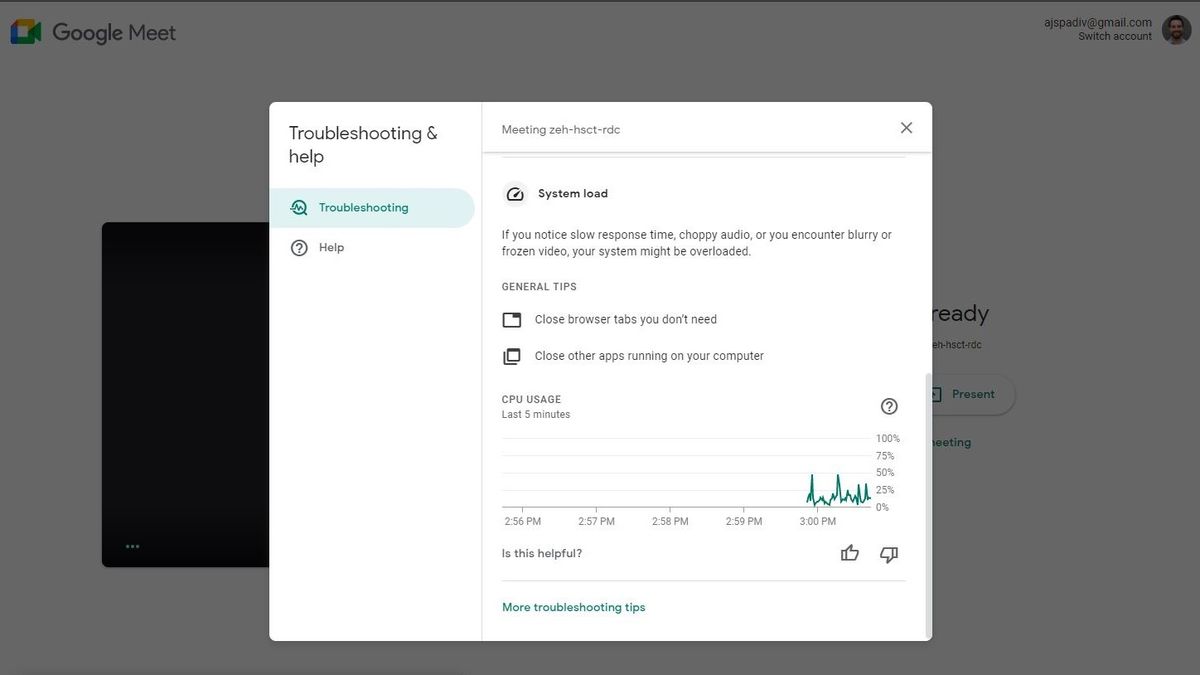Open More troubleshooting tips
The image size is (1200, 675).
574,607
